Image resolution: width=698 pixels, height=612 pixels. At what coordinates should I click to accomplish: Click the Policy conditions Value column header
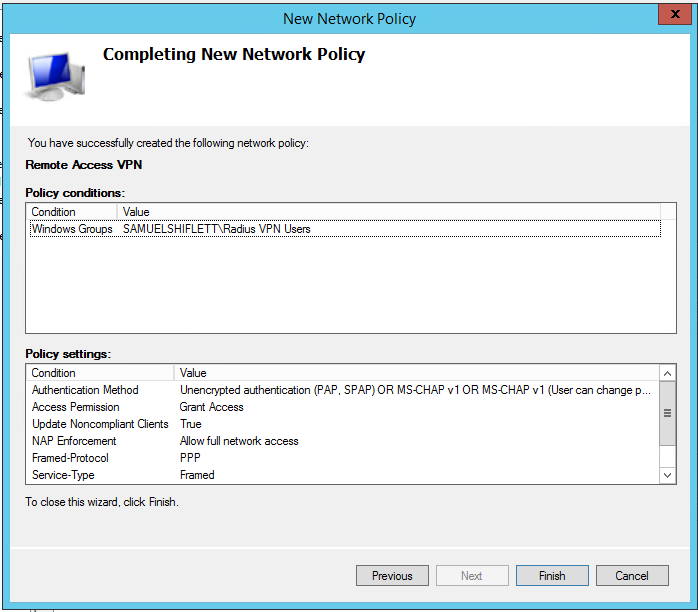[389, 212]
